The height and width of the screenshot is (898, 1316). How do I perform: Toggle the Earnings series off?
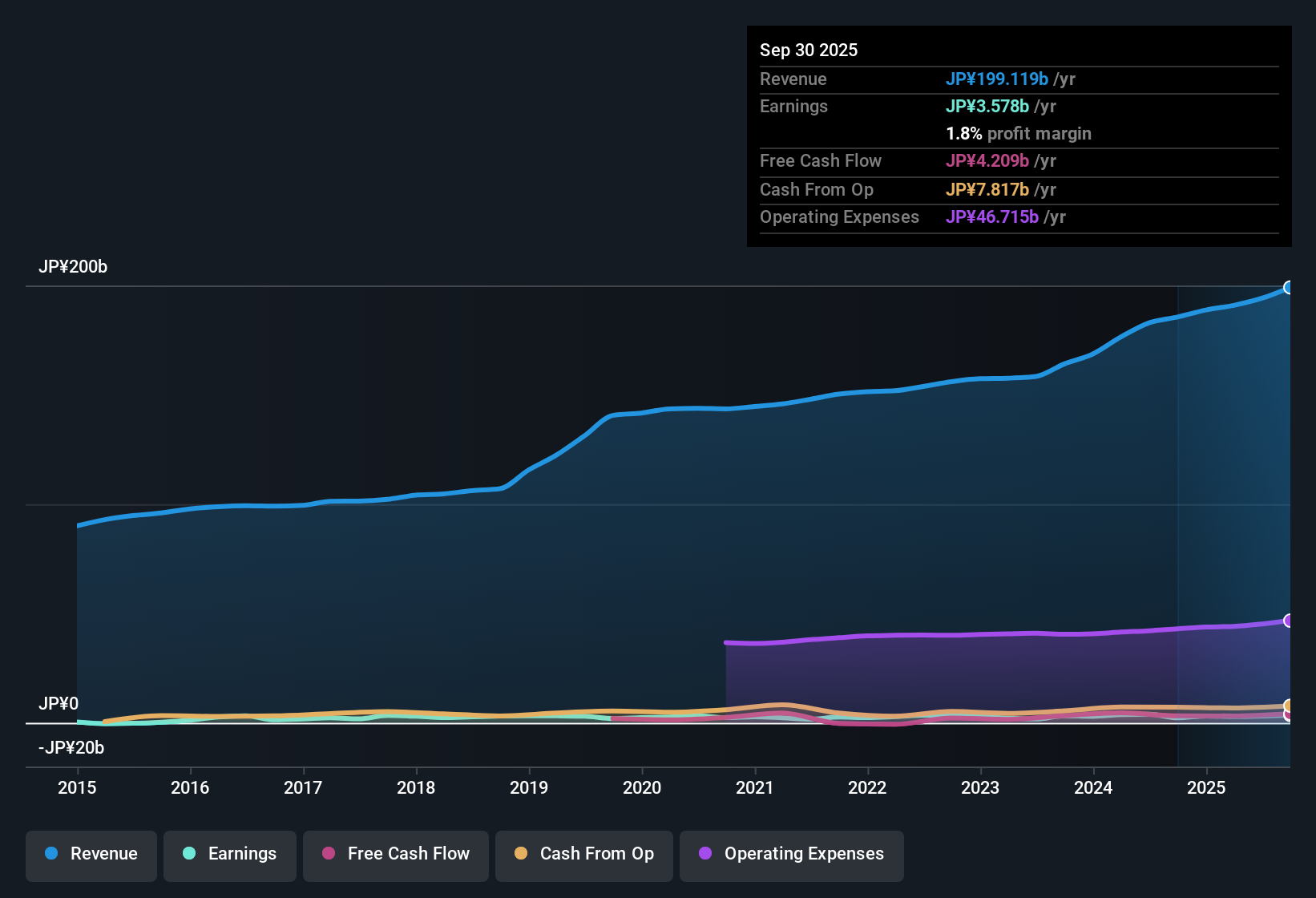230,856
